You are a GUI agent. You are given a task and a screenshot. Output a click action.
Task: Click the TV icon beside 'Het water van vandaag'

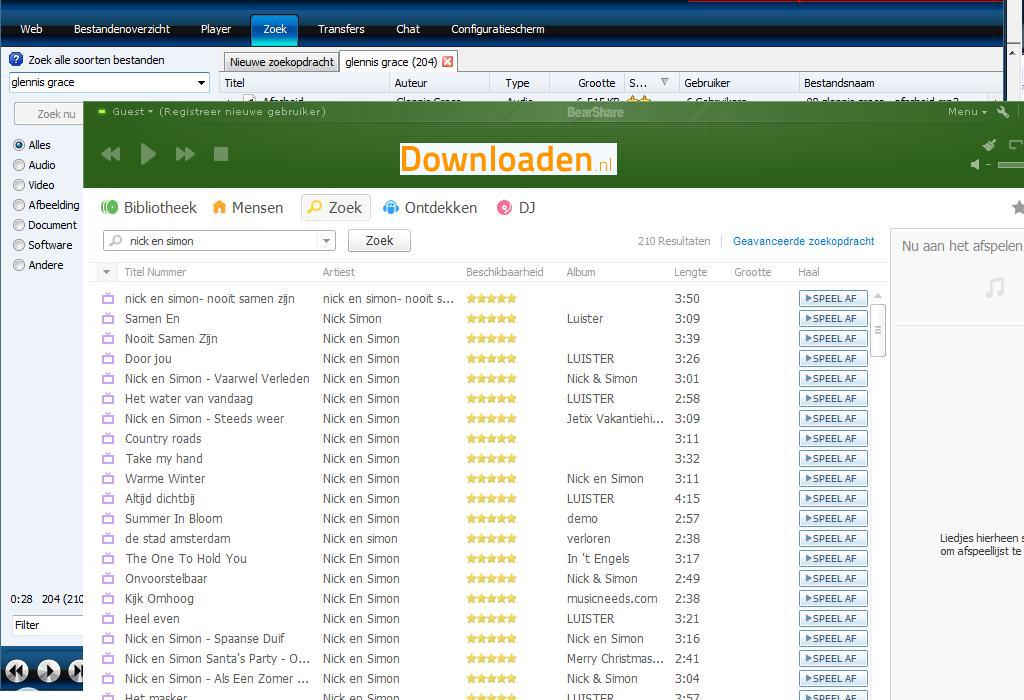(108, 398)
